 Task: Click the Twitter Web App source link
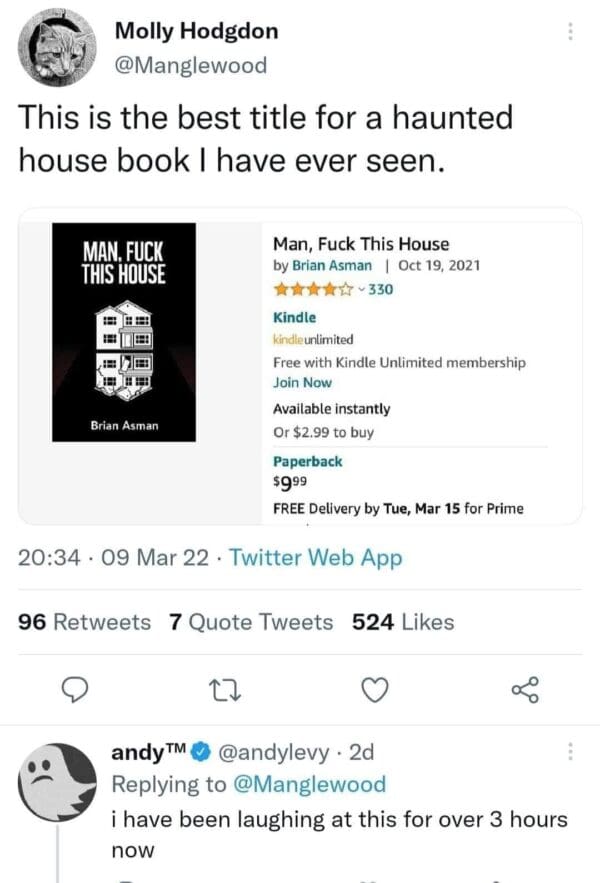coord(316,558)
